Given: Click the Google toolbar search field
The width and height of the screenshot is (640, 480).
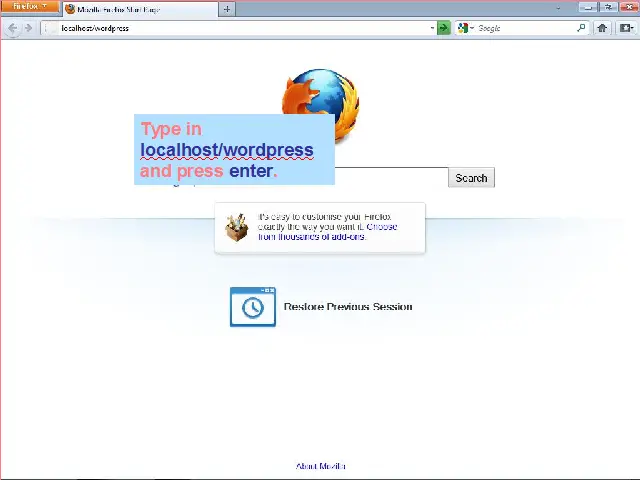Looking at the screenshot, I should tap(525, 28).
